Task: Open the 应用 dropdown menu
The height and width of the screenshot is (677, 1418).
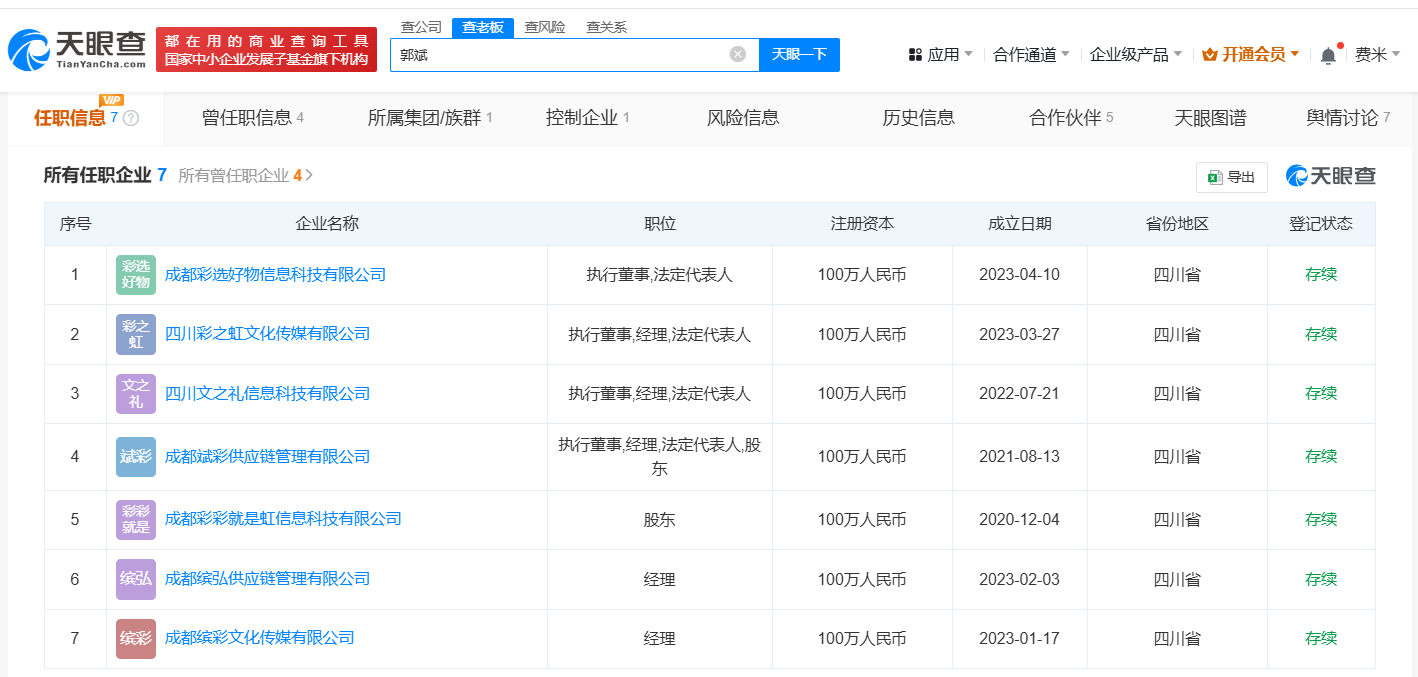Action: (x=940, y=55)
